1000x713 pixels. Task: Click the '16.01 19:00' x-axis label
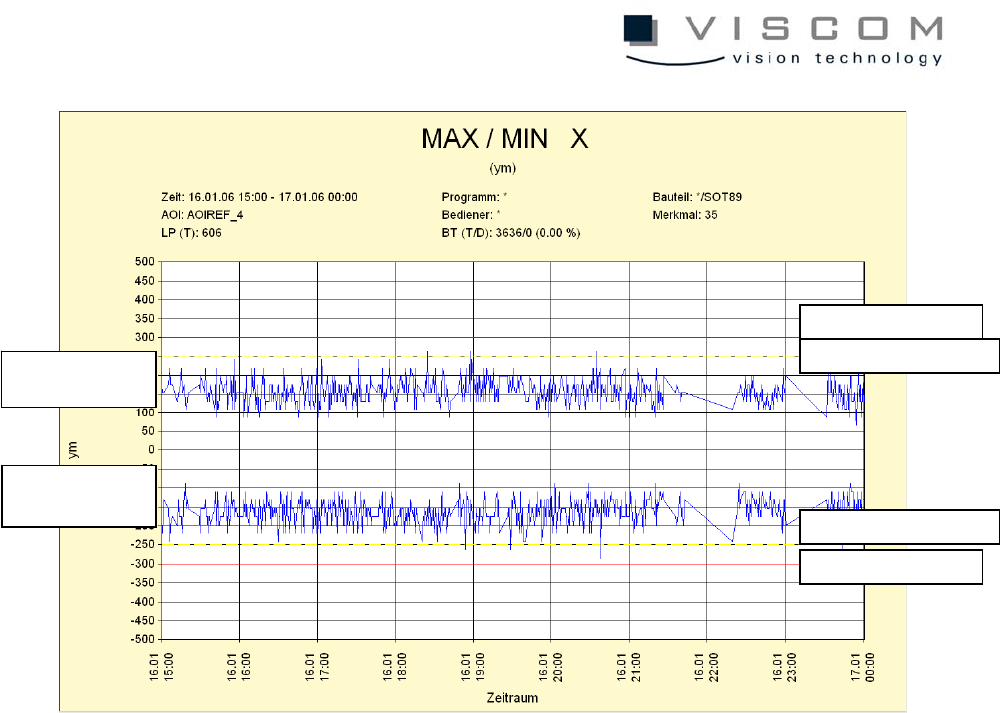473,667
